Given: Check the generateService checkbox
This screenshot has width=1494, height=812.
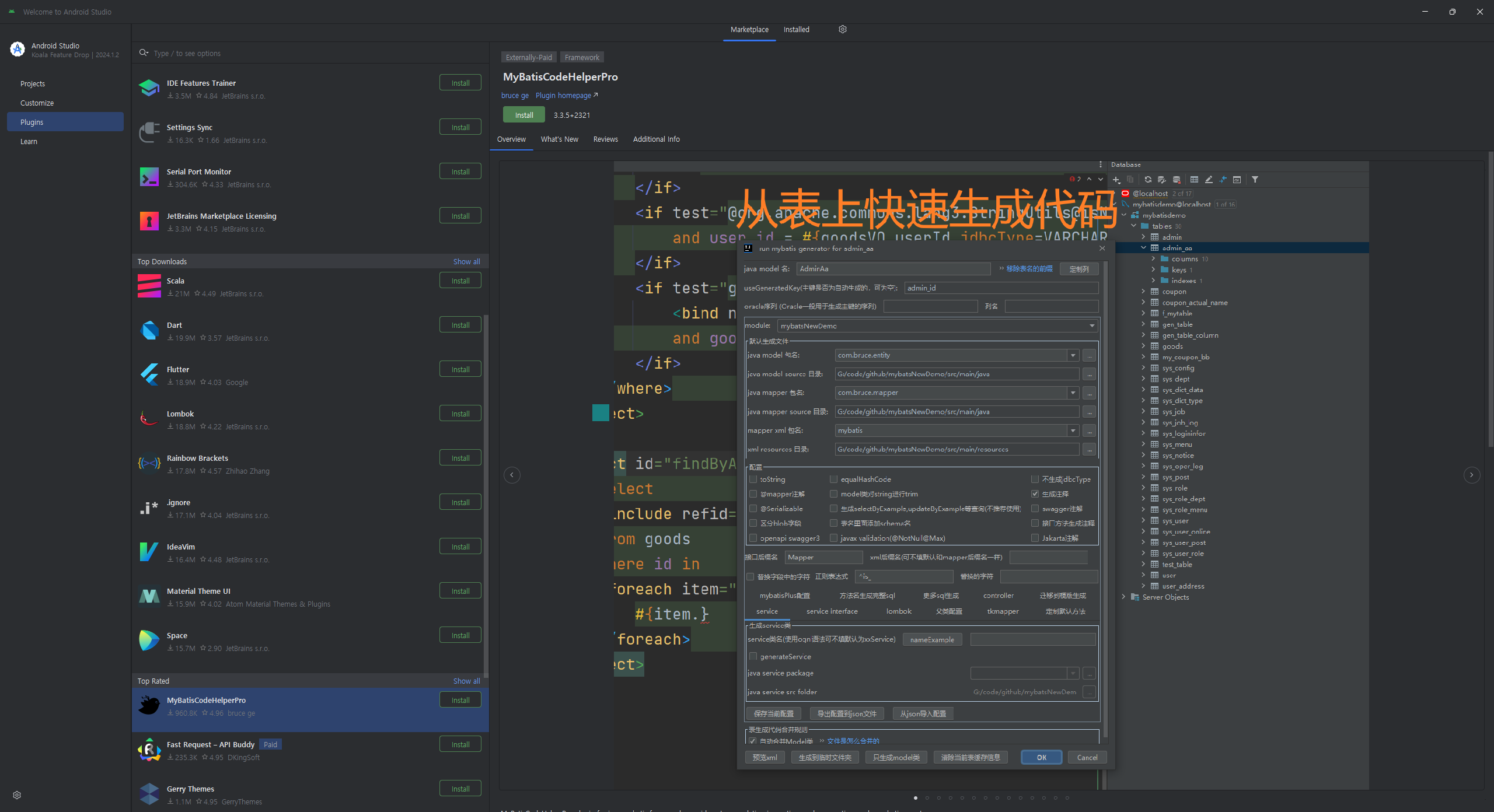Looking at the screenshot, I should [x=753, y=656].
